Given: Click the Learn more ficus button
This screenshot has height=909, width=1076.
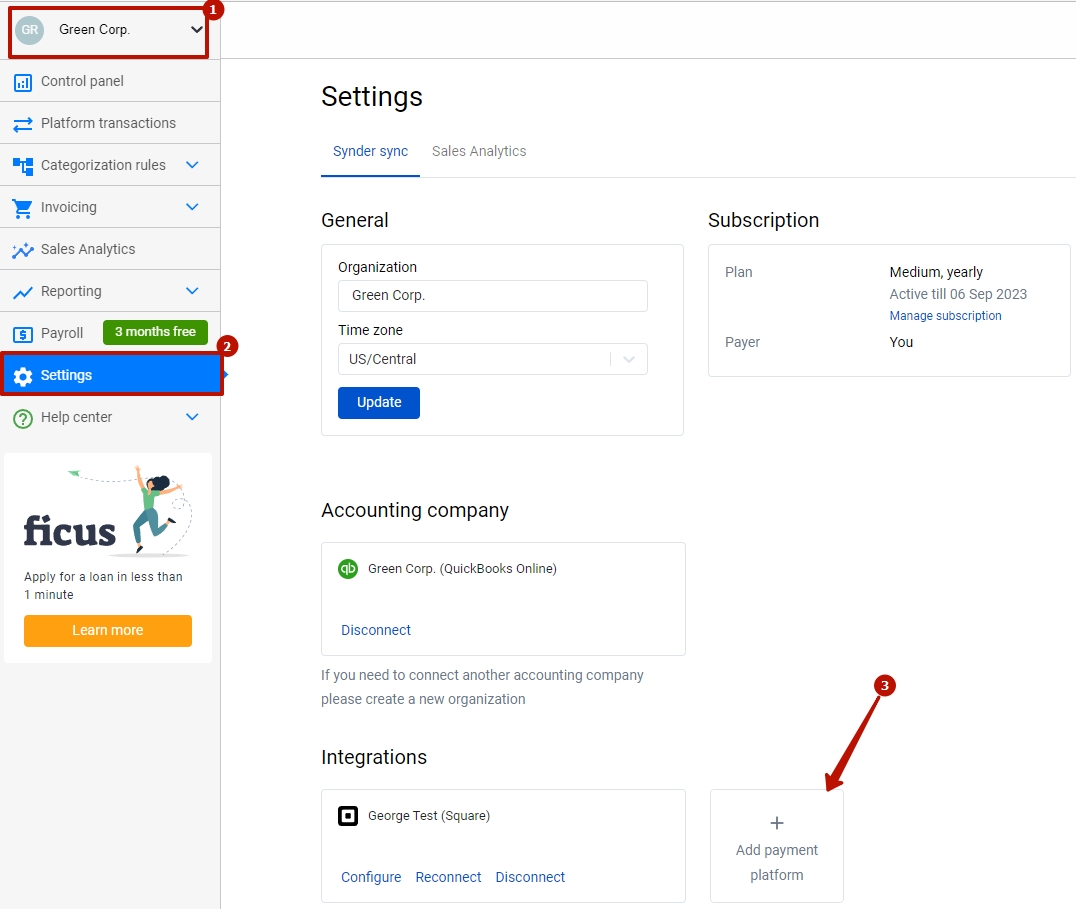Looking at the screenshot, I should 108,630.
